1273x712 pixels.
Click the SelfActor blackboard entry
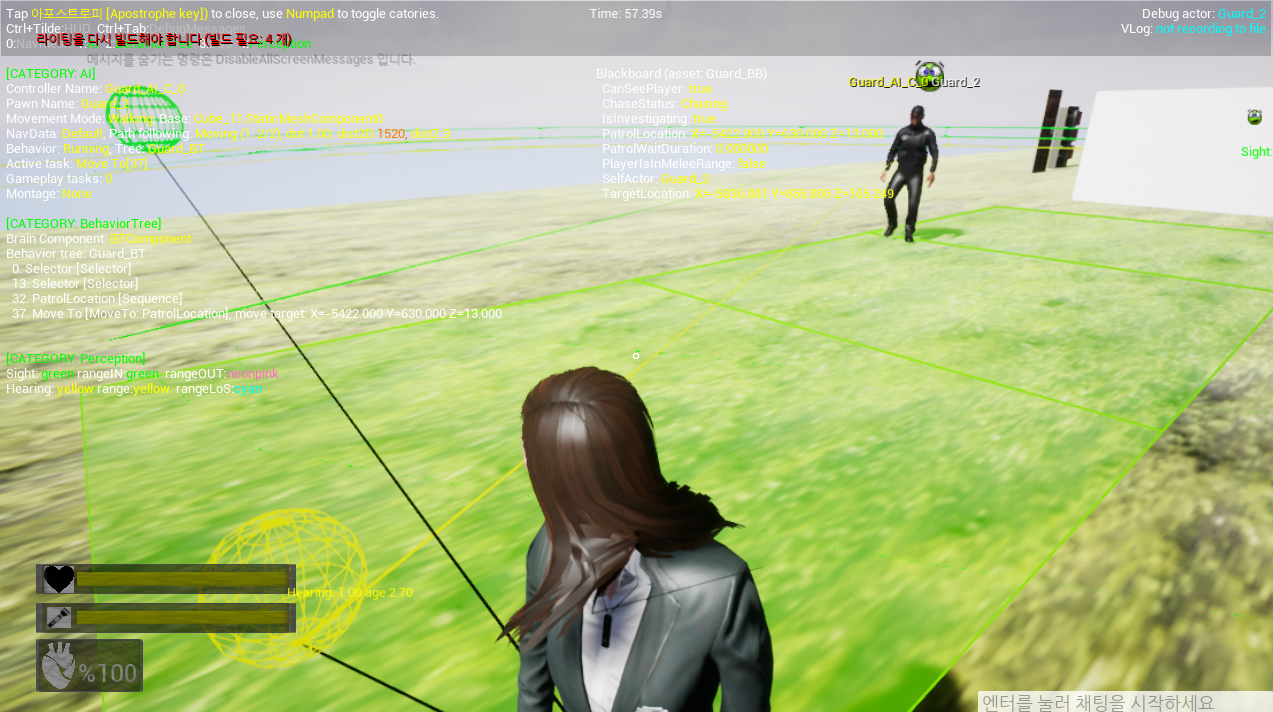pyautogui.click(x=656, y=179)
